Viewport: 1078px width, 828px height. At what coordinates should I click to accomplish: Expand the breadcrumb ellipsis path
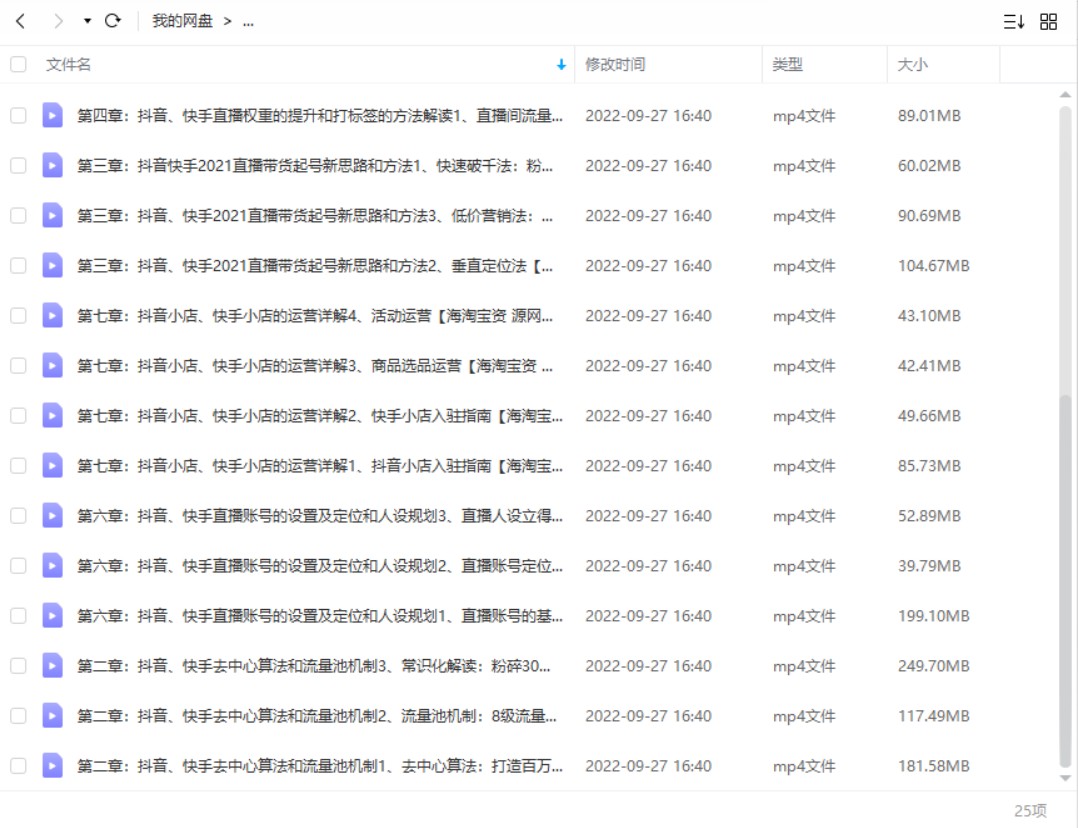(248, 23)
